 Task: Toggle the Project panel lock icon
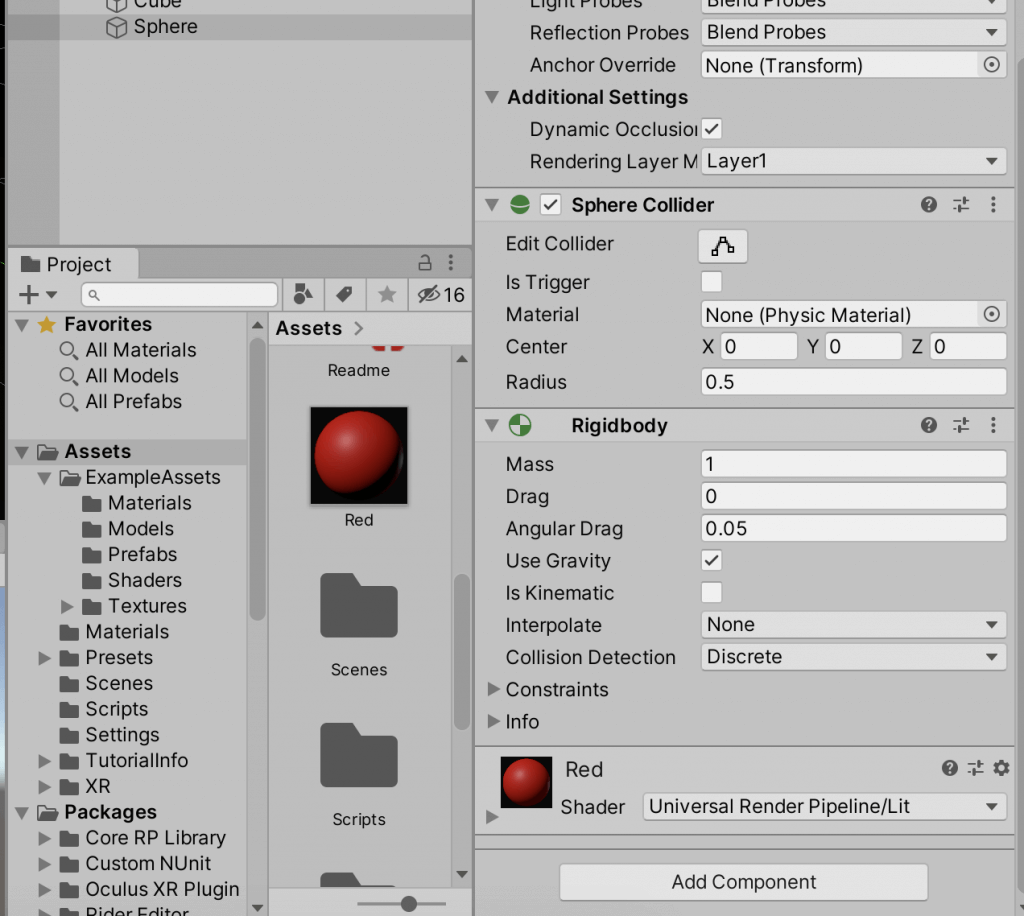425,264
